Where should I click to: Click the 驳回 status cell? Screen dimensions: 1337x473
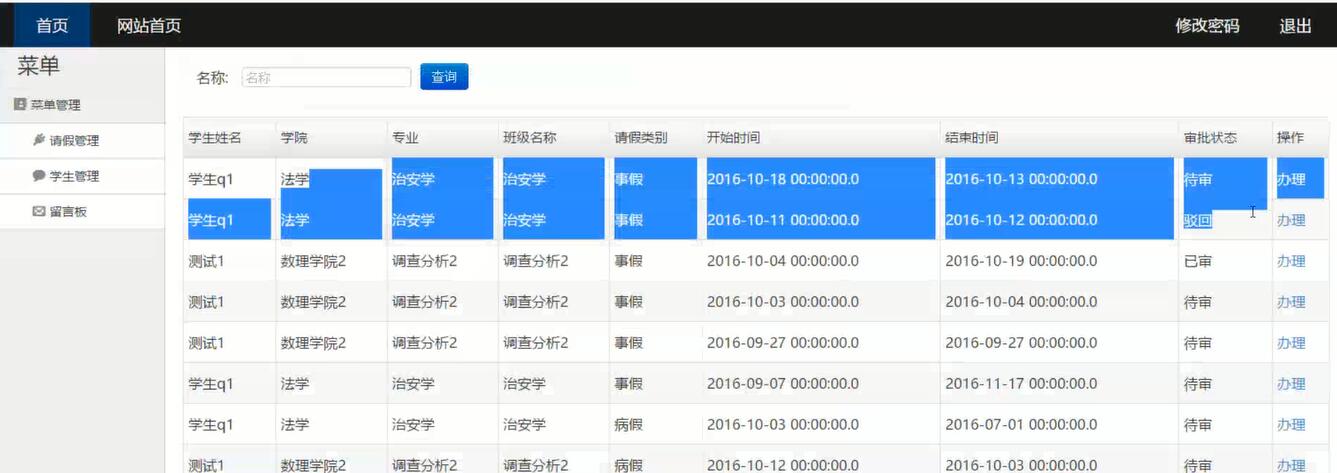[1198, 221]
